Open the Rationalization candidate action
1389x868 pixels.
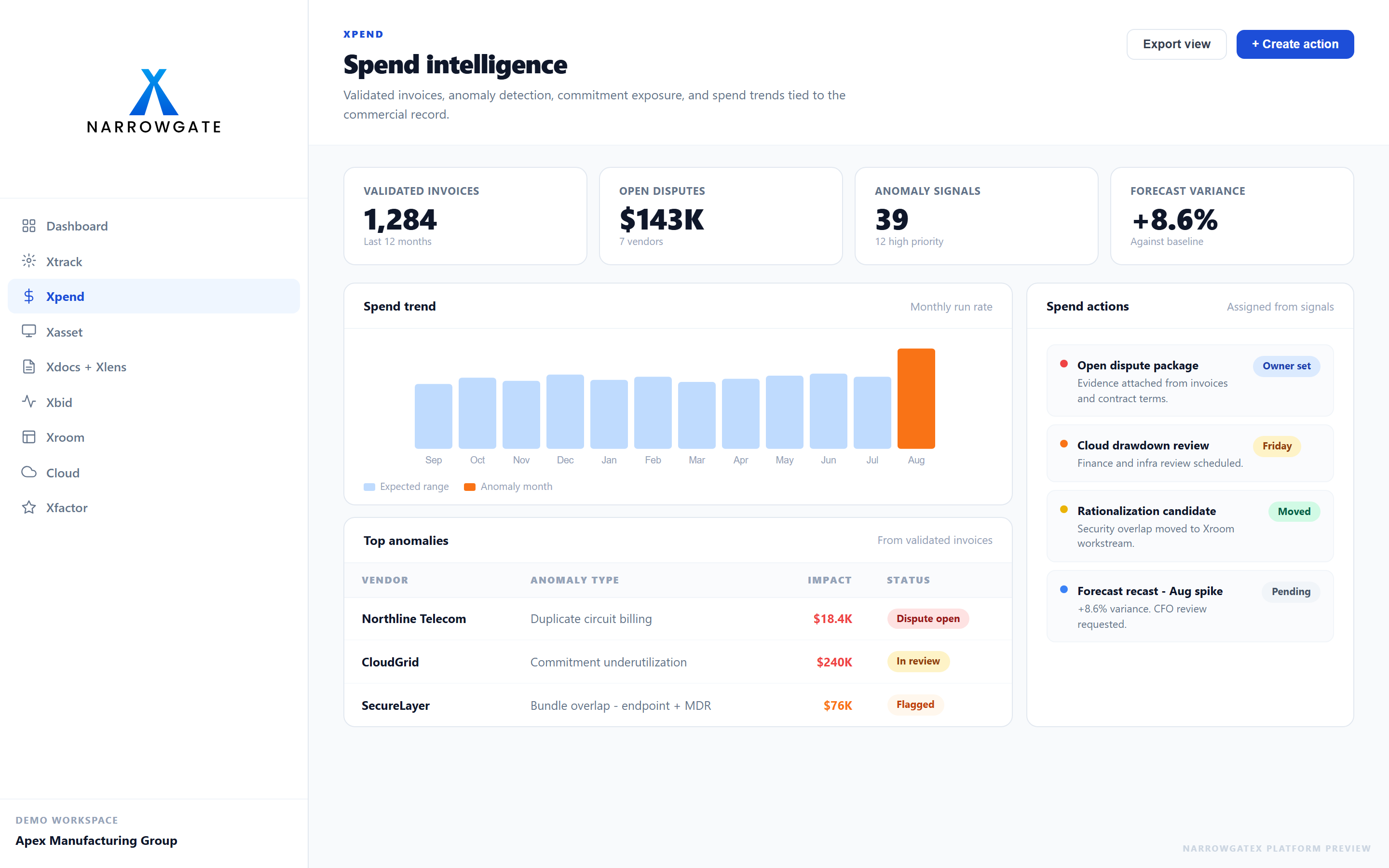[x=1190, y=526]
